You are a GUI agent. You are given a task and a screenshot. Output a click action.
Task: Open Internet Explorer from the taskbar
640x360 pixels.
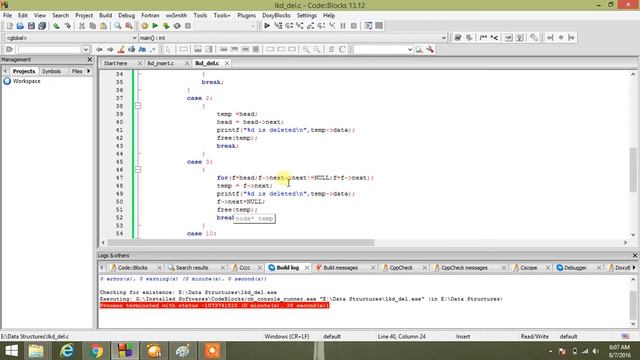(x=67, y=351)
